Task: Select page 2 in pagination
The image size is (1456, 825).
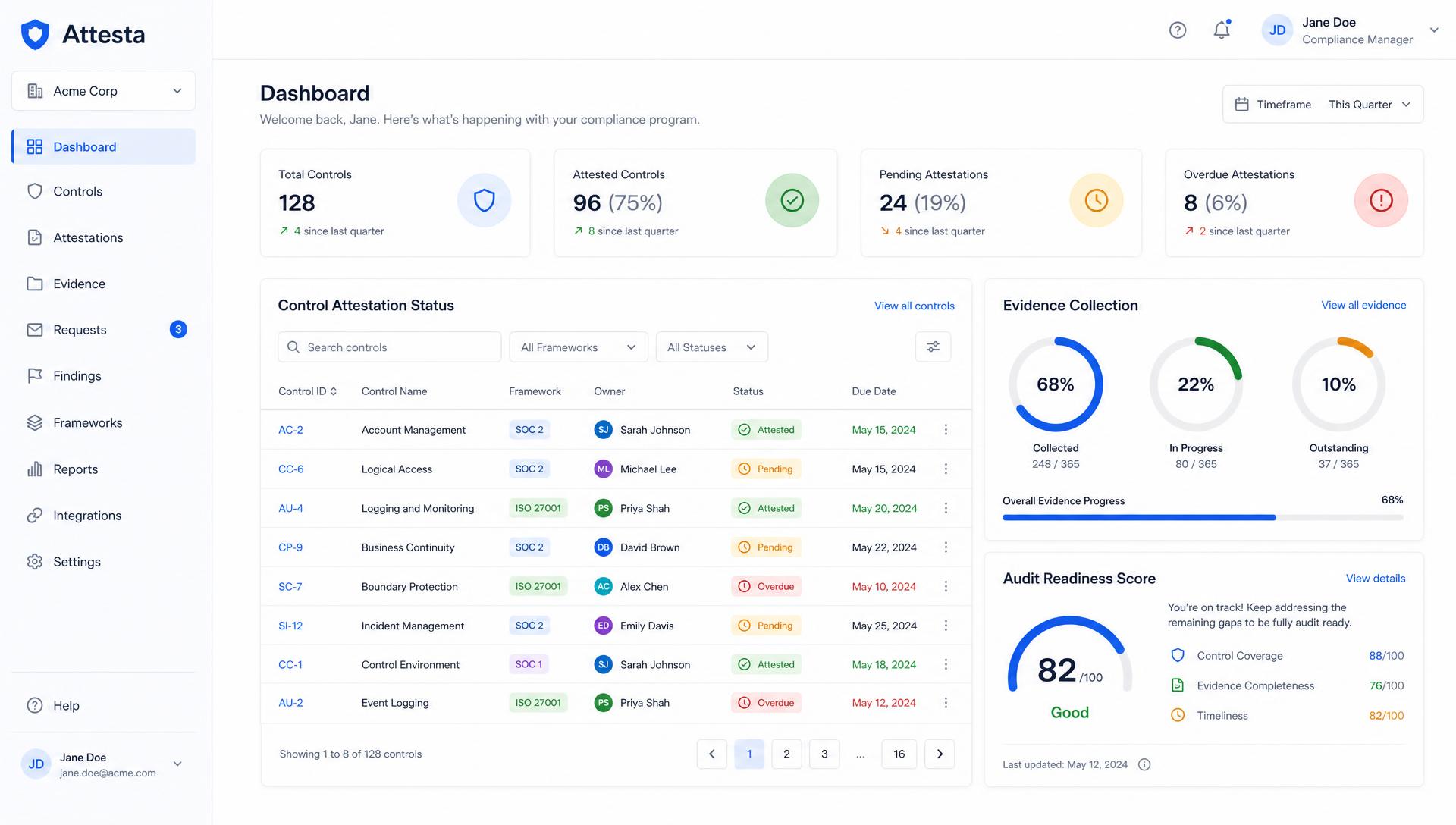Action: click(786, 754)
